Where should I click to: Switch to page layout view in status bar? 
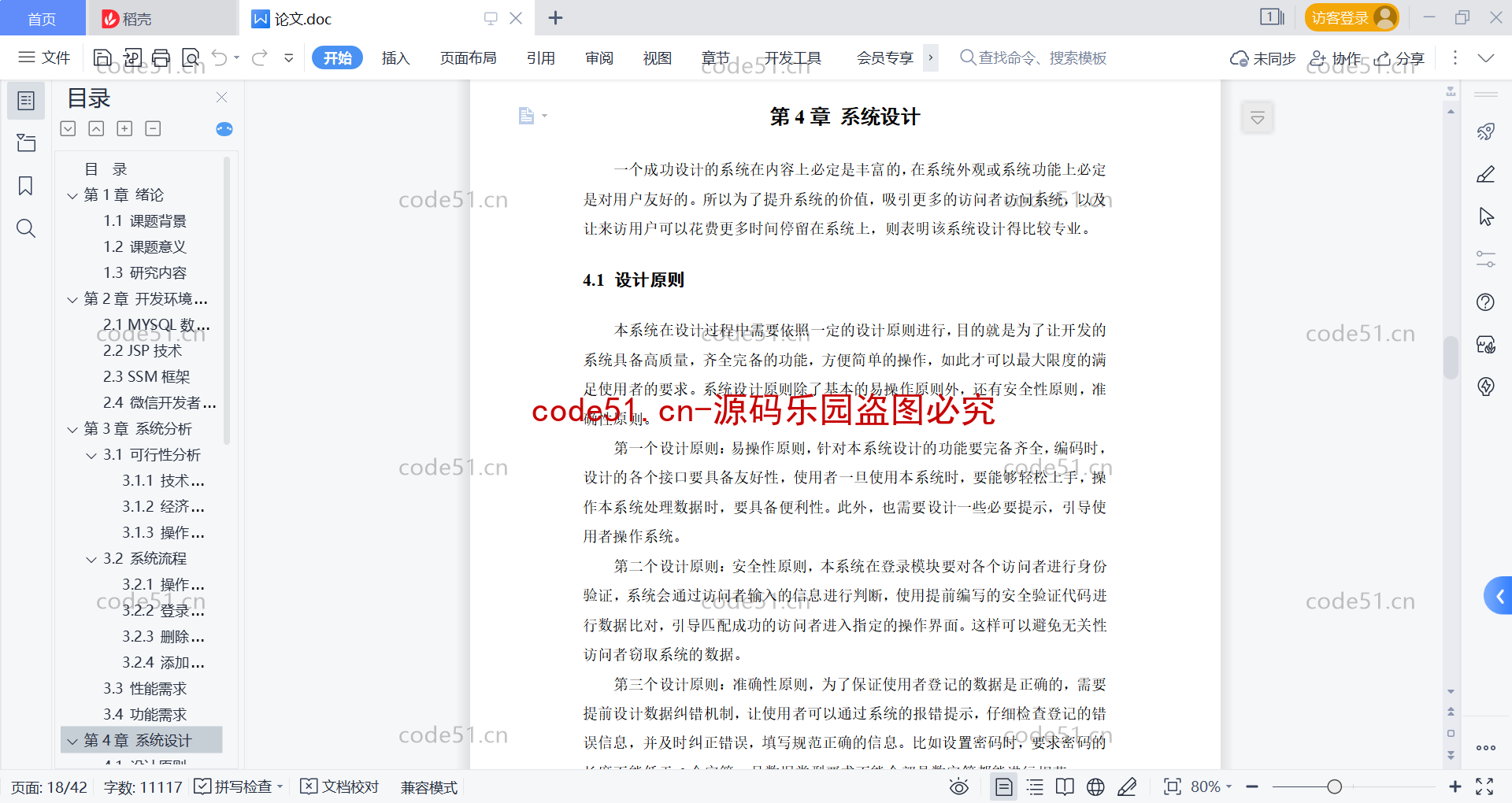pos(1003,786)
